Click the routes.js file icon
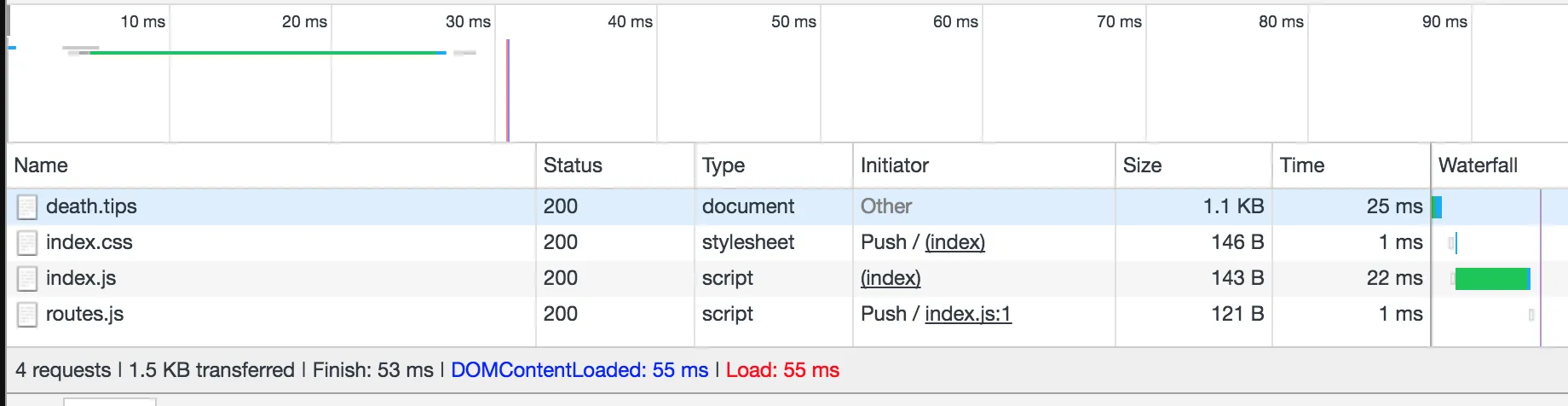This screenshot has width=1568, height=406. [x=27, y=315]
